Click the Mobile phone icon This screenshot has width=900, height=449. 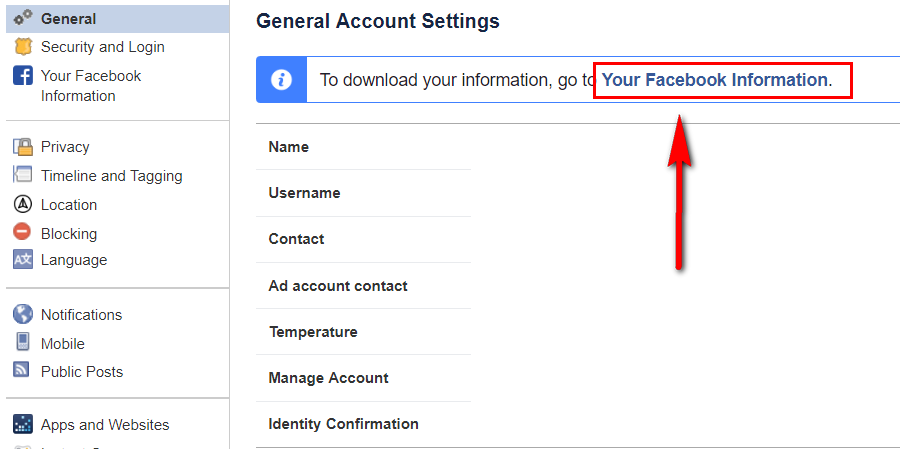point(23,342)
